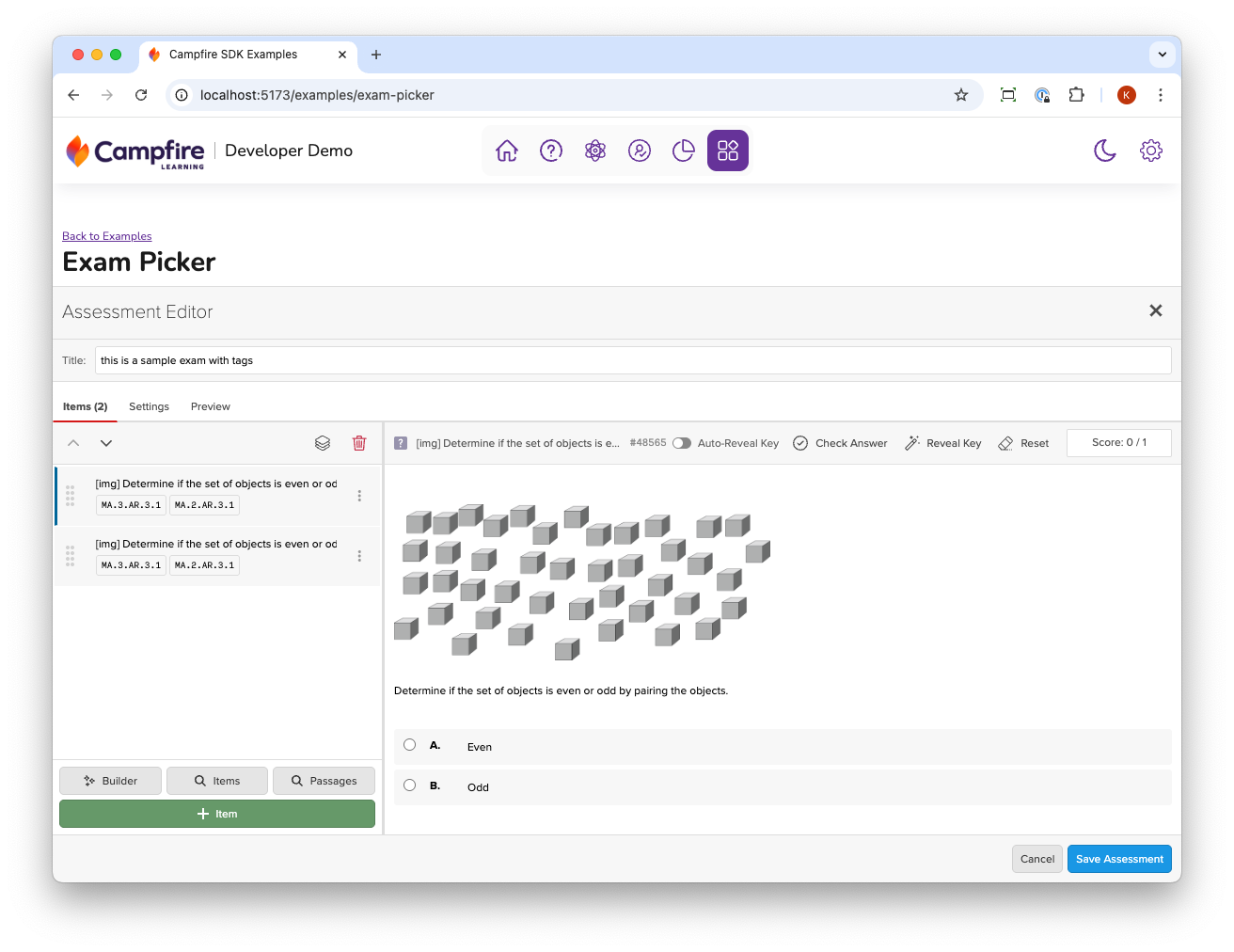Switch to the Settings tab
The image size is (1234, 952).
point(149,406)
